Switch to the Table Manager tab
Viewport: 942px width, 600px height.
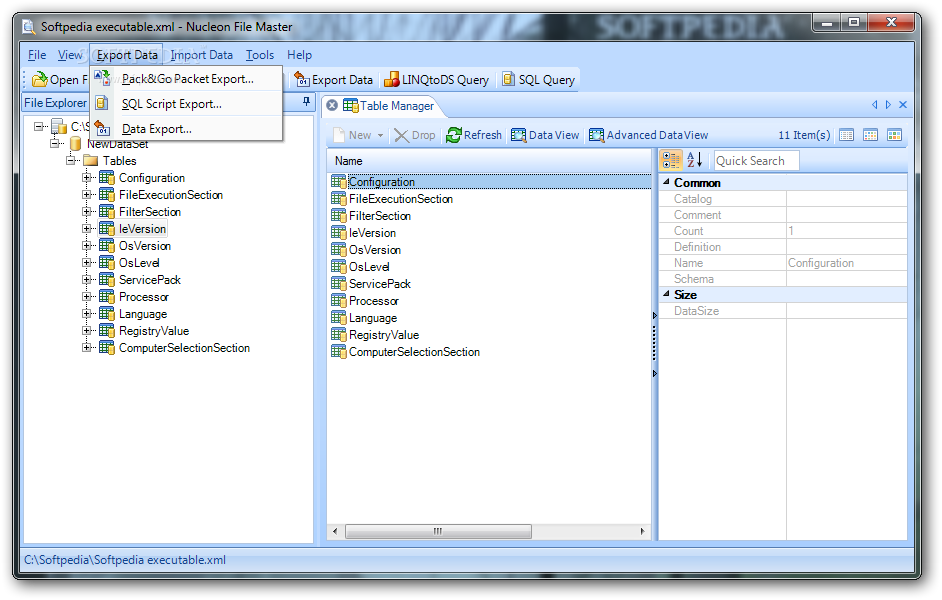coord(388,106)
